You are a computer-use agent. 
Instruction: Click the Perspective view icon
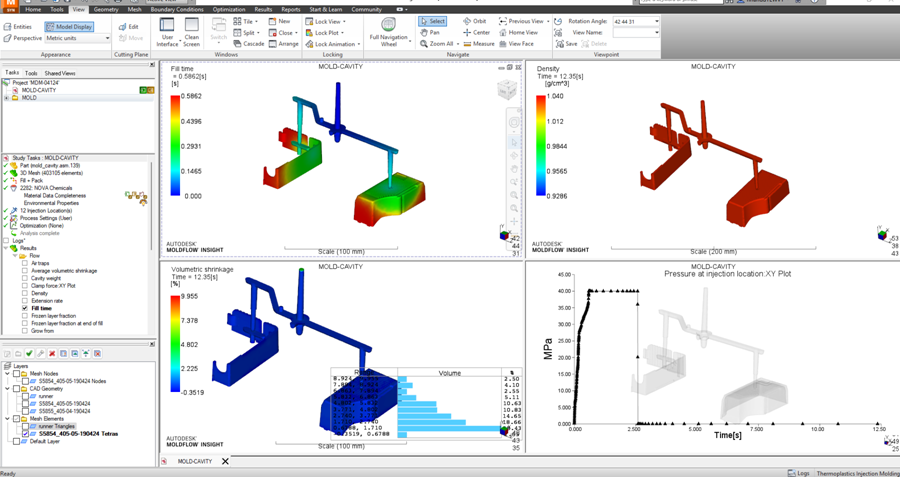pyautogui.click(x=7, y=38)
